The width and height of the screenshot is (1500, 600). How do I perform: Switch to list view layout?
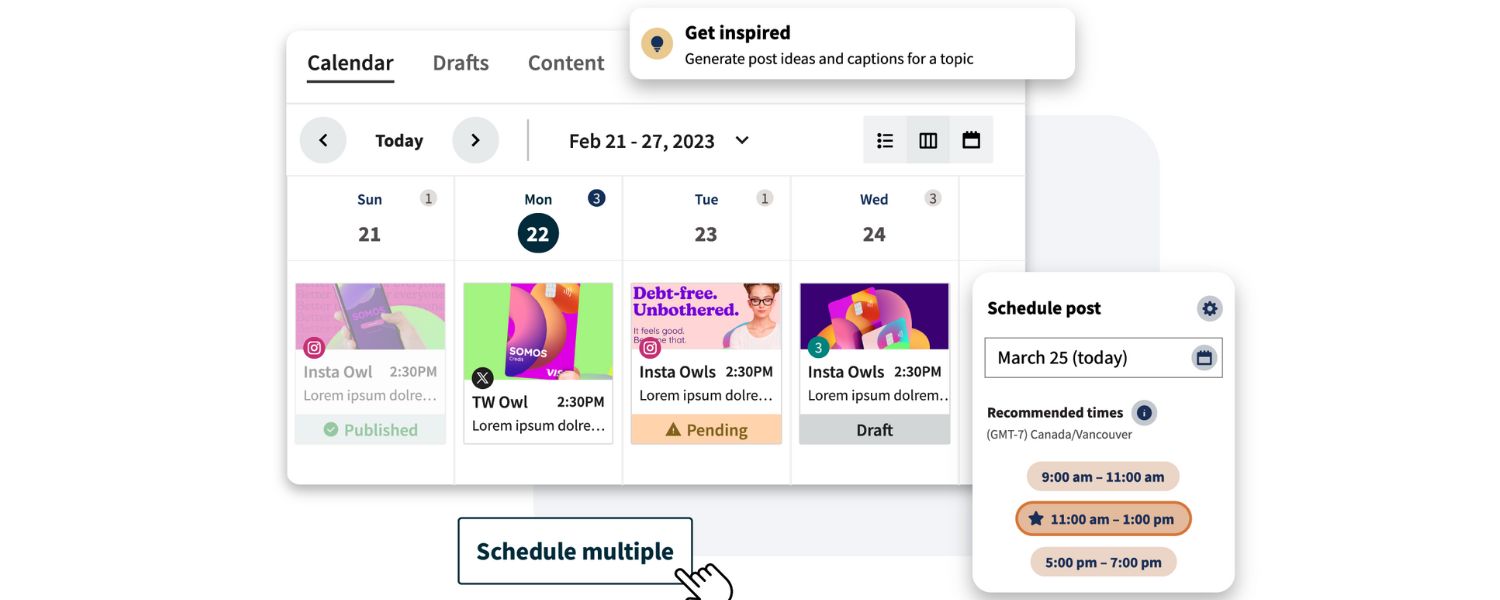click(884, 140)
